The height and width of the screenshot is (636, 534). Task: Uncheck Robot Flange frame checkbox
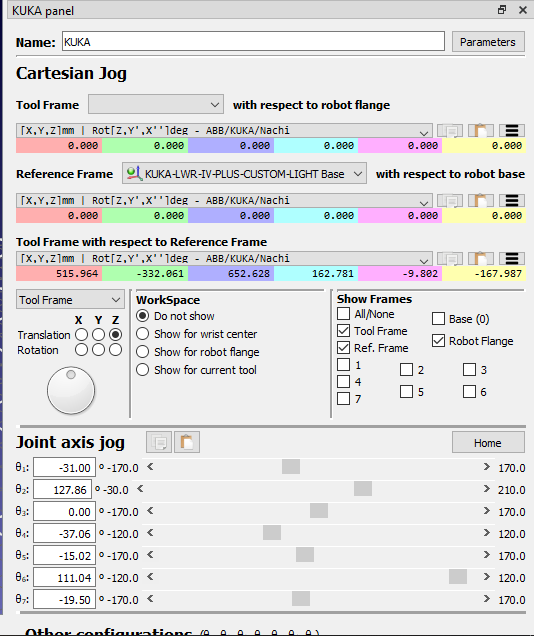point(438,341)
